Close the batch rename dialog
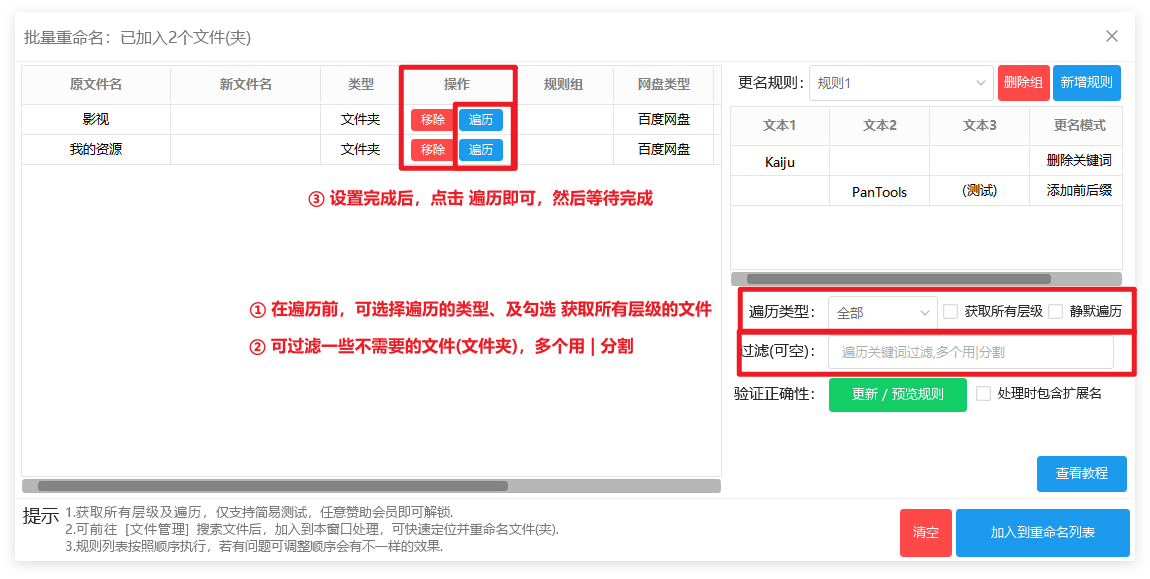This screenshot has height=579, width=1150. pyautogui.click(x=1111, y=36)
